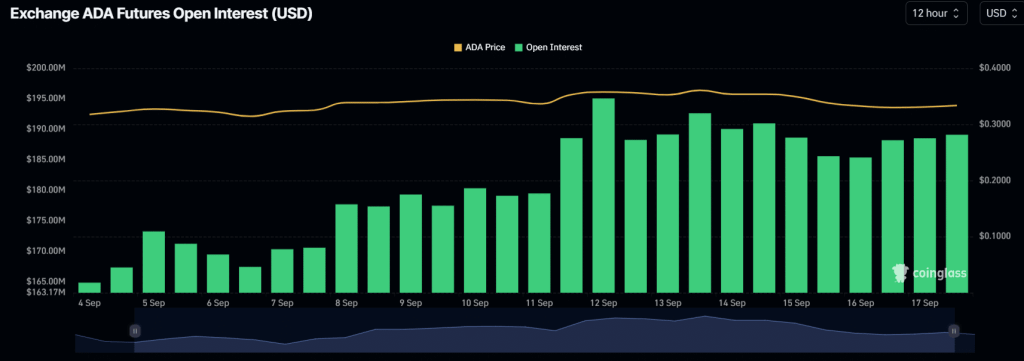The width and height of the screenshot is (1024, 361).
Task: Click the yellow ADA Price legend swatch
Action: click(x=458, y=48)
